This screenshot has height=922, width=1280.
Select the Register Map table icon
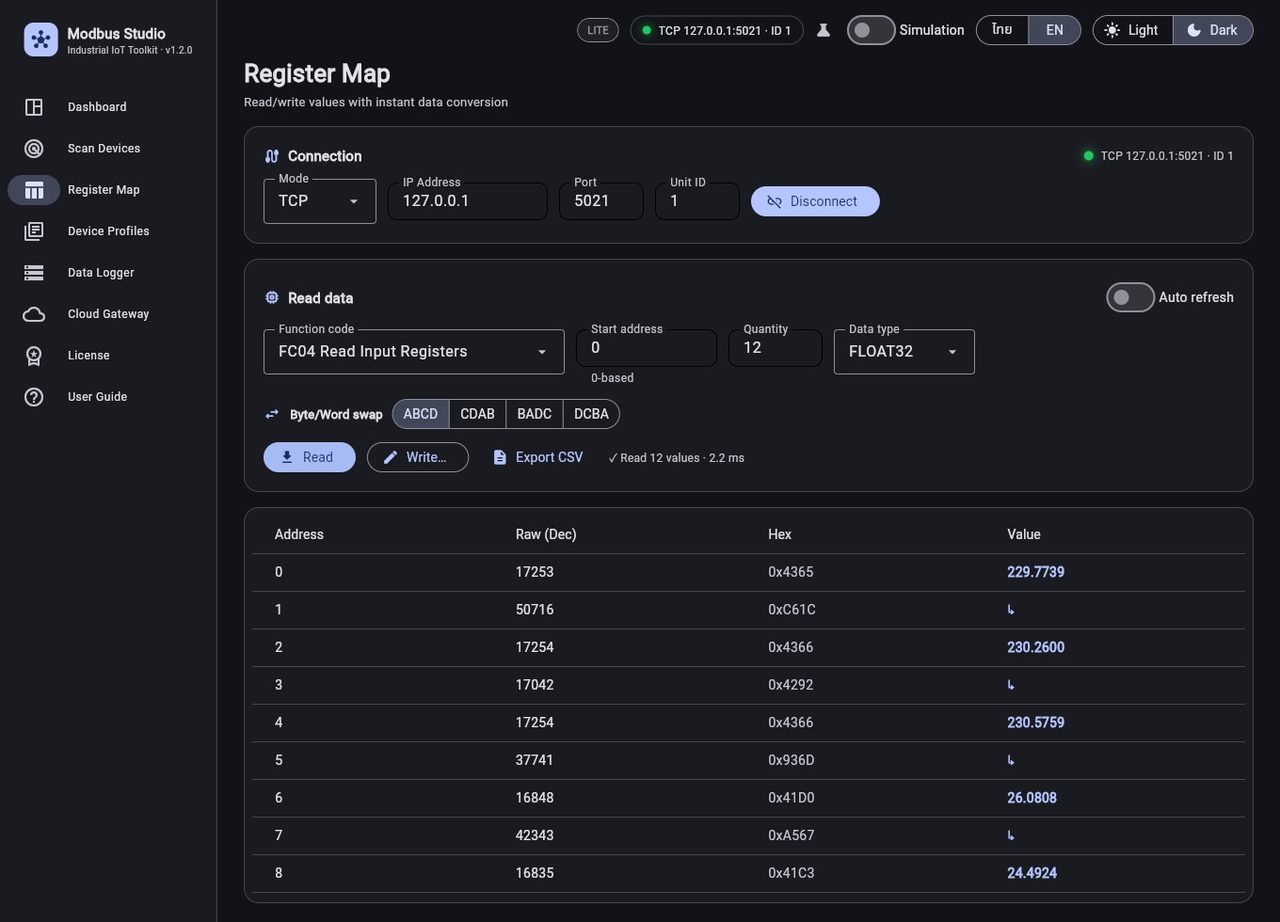34,190
